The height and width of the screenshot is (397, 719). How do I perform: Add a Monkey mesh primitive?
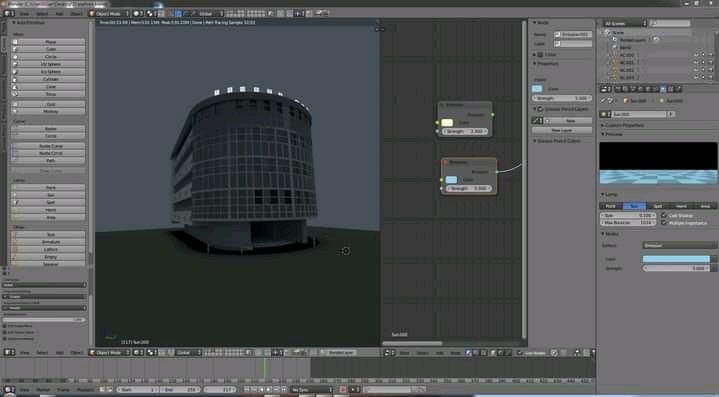pyautogui.click(x=48, y=111)
